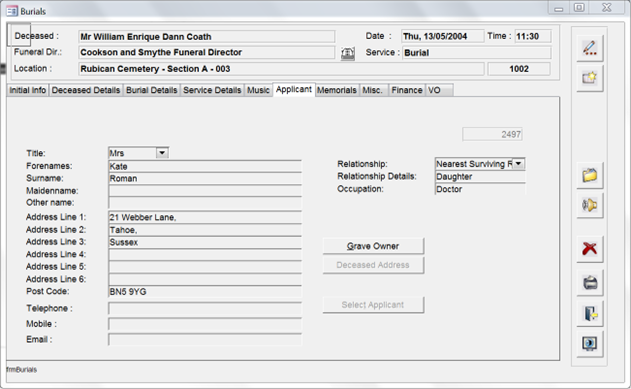Click the edit record pencil icon
Viewport: 631px width, 389px height.
click(x=590, y=48)
